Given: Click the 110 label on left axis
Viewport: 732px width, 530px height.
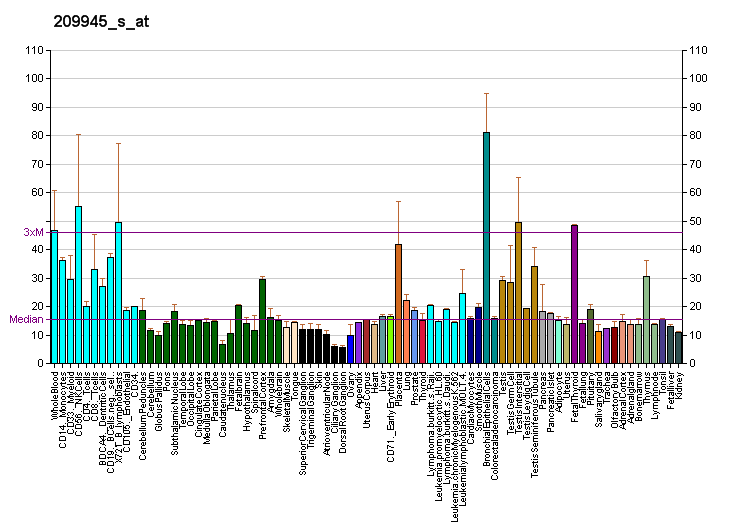Looking at the screenshot, I should (33, 50).
